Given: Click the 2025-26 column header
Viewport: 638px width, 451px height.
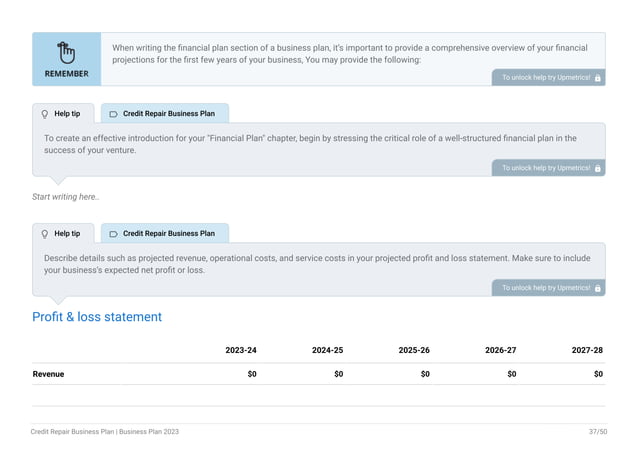Looking at the screenshot, I should click(x=414, y=351).
